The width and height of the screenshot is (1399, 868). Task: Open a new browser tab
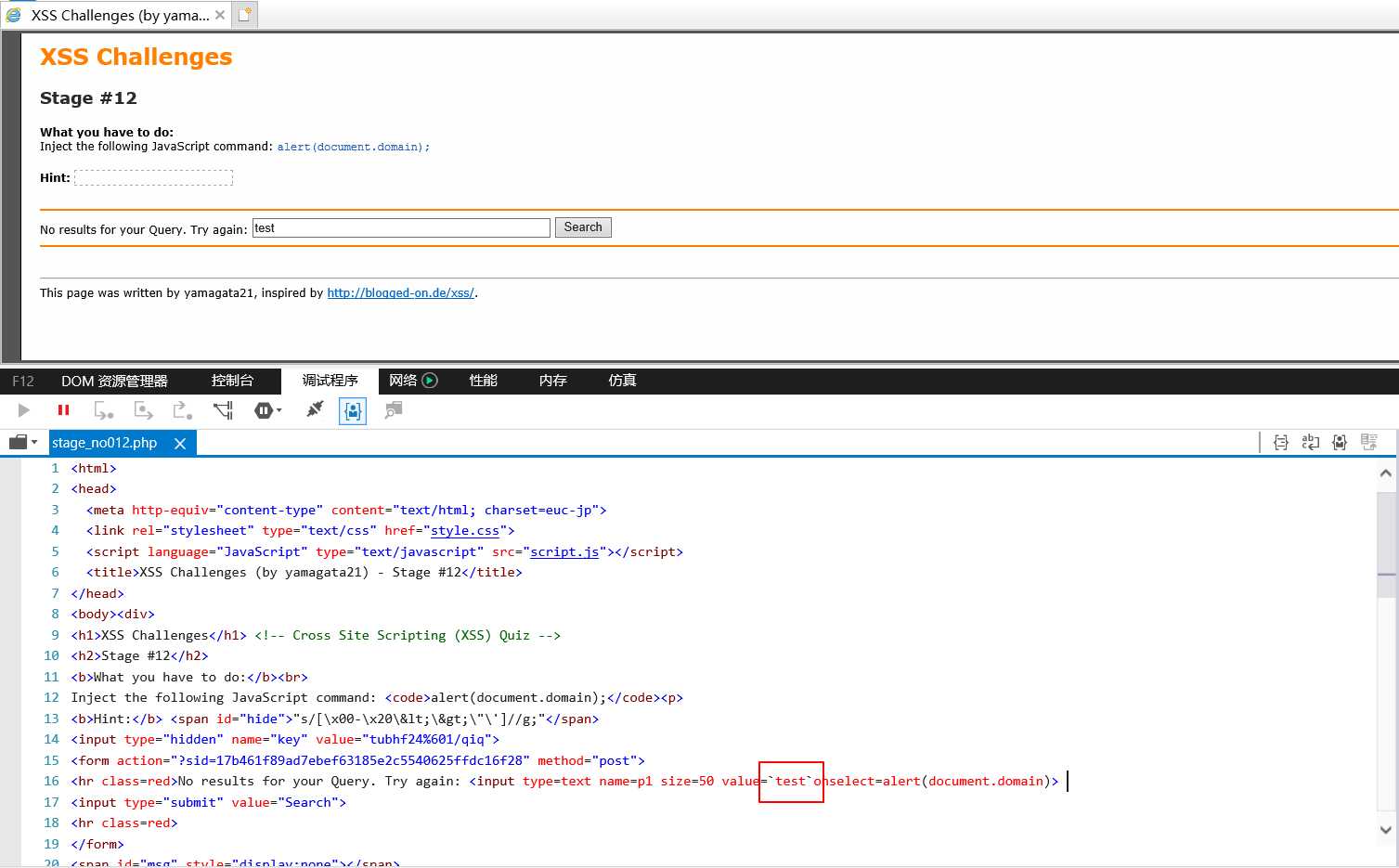244,15
